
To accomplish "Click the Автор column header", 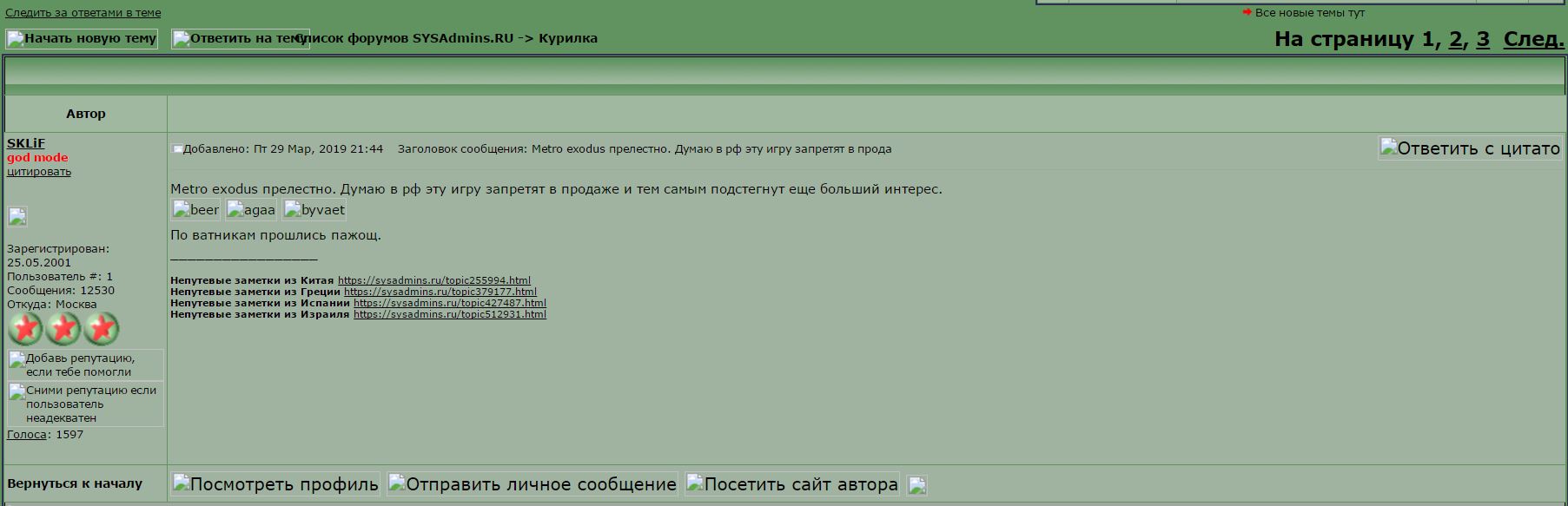I will coord(86,114).
